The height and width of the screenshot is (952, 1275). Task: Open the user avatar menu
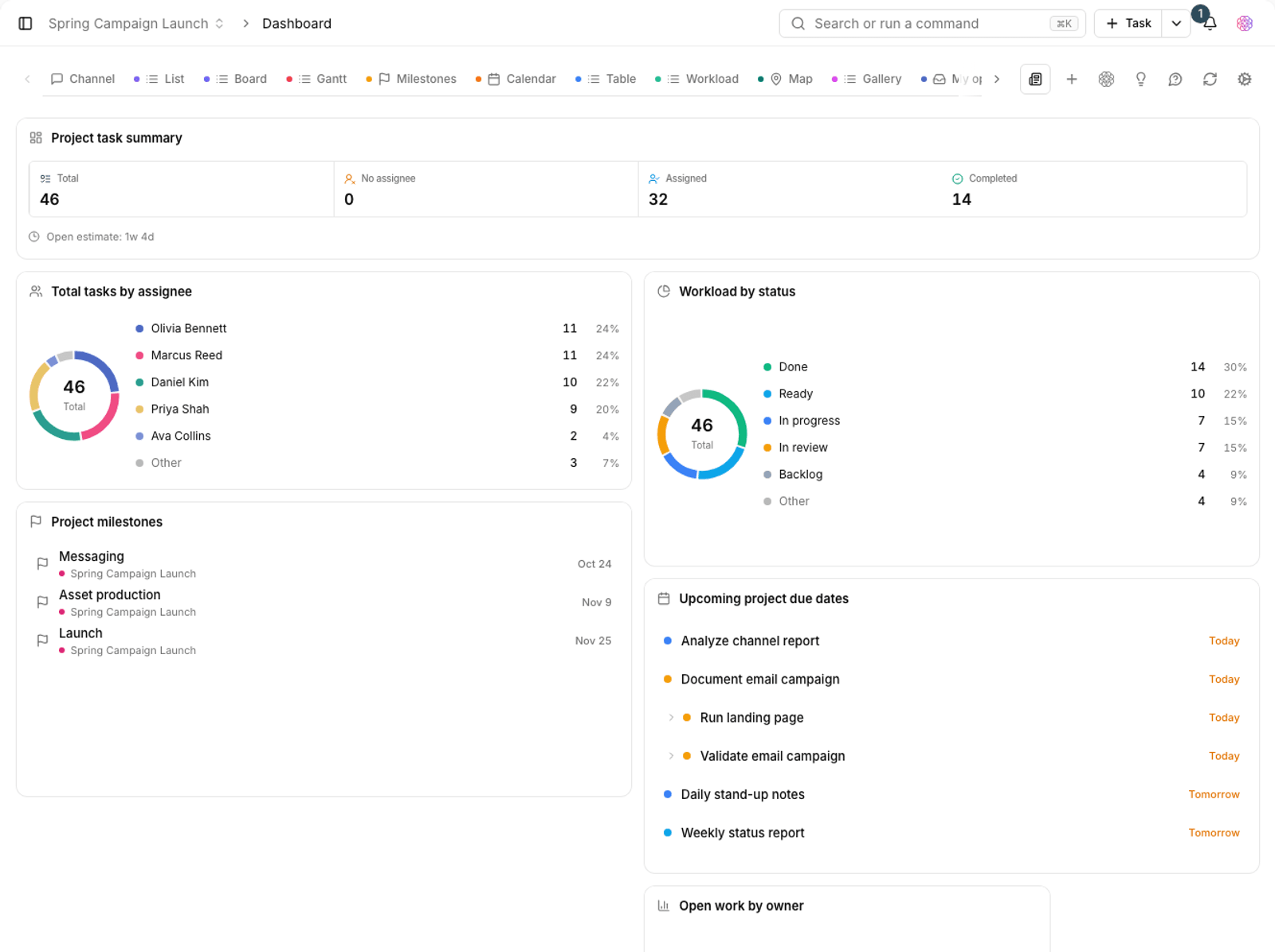click(x=1245, y=23)
